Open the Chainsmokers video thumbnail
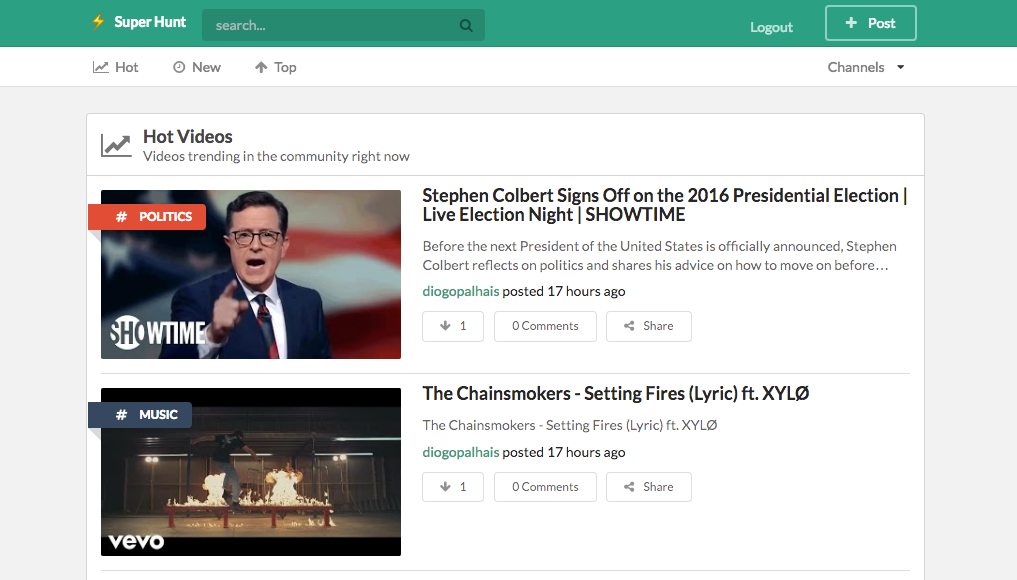Viewport: 1017px width, 580px height. [x=251, y=472]
